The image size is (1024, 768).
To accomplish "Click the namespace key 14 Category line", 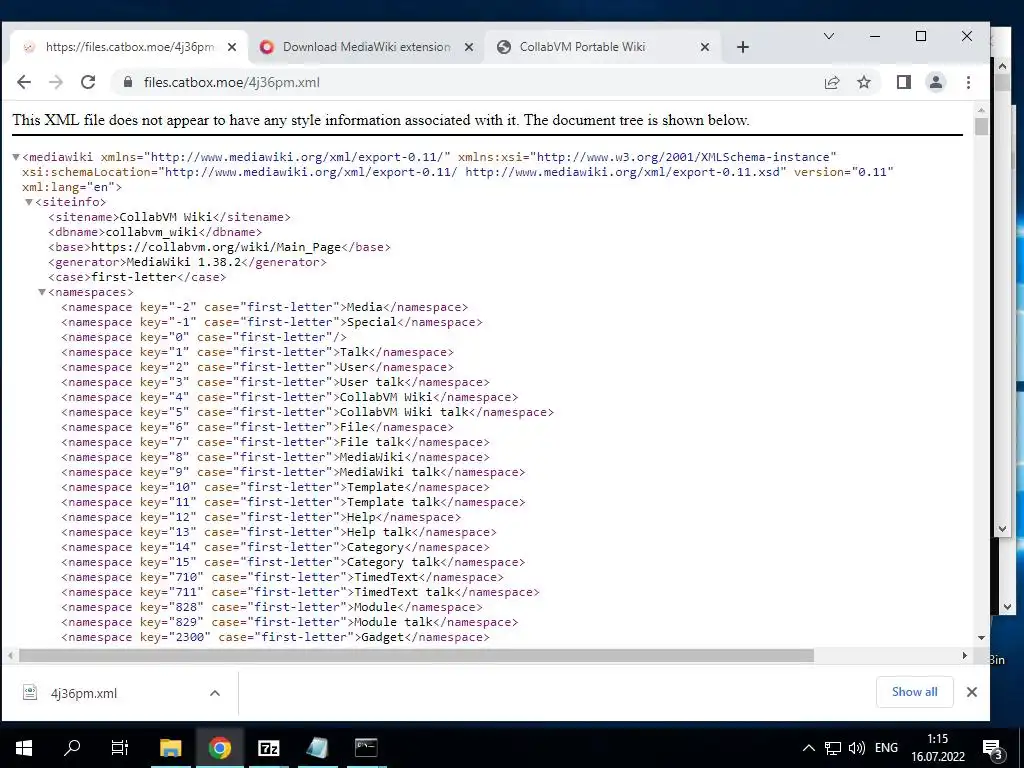I will tap(275, 547).
